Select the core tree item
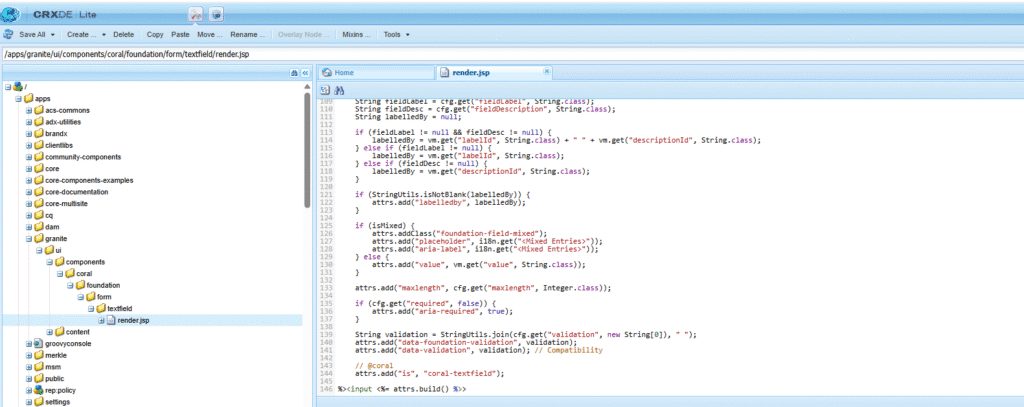The image size is (1024, 407). pyautogui.click(x=52, y=169)
